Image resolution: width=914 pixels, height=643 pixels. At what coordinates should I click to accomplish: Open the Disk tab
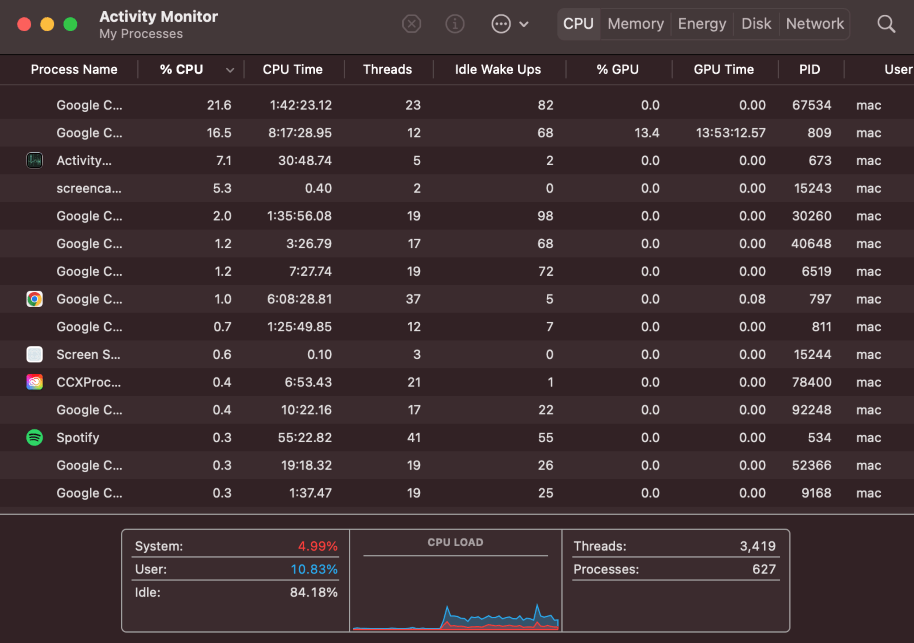click(x=756, y=24)
